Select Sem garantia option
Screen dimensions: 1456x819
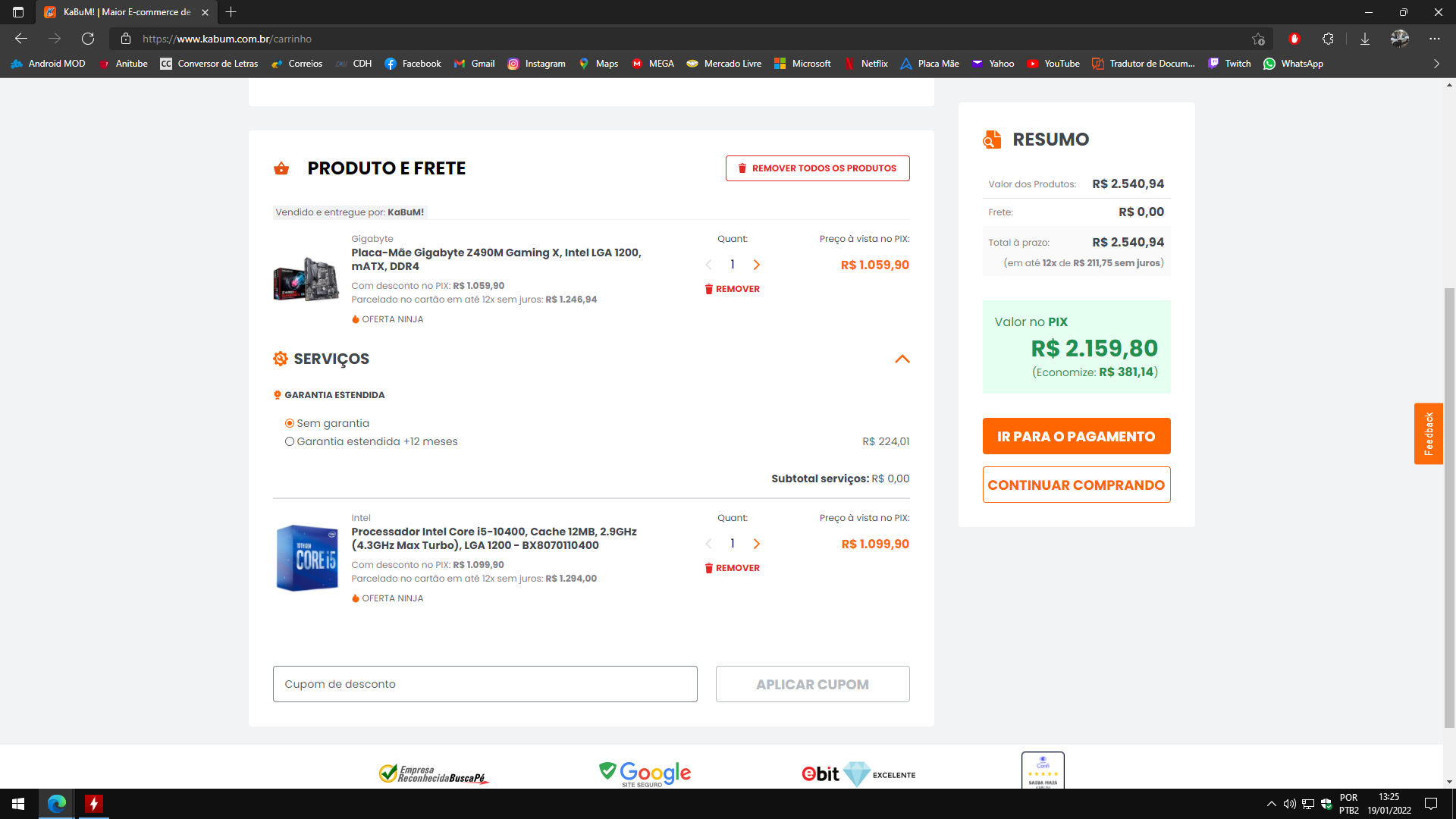pos(327,423)
